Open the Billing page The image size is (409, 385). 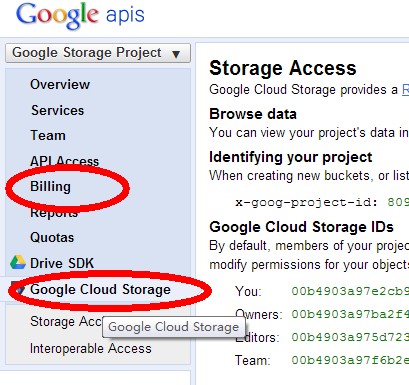[x=50, y=187]
